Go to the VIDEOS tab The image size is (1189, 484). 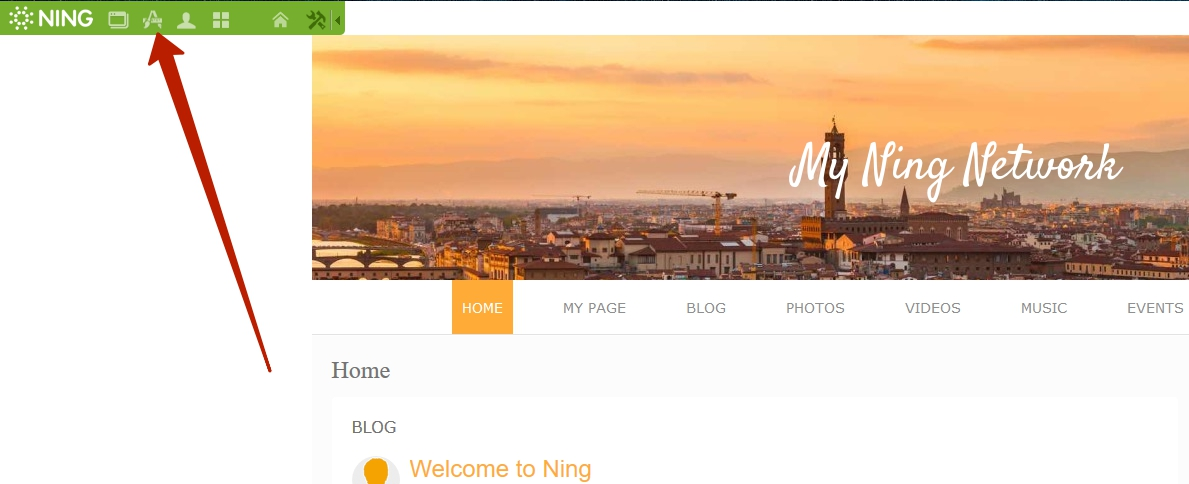tap(933, 308)
